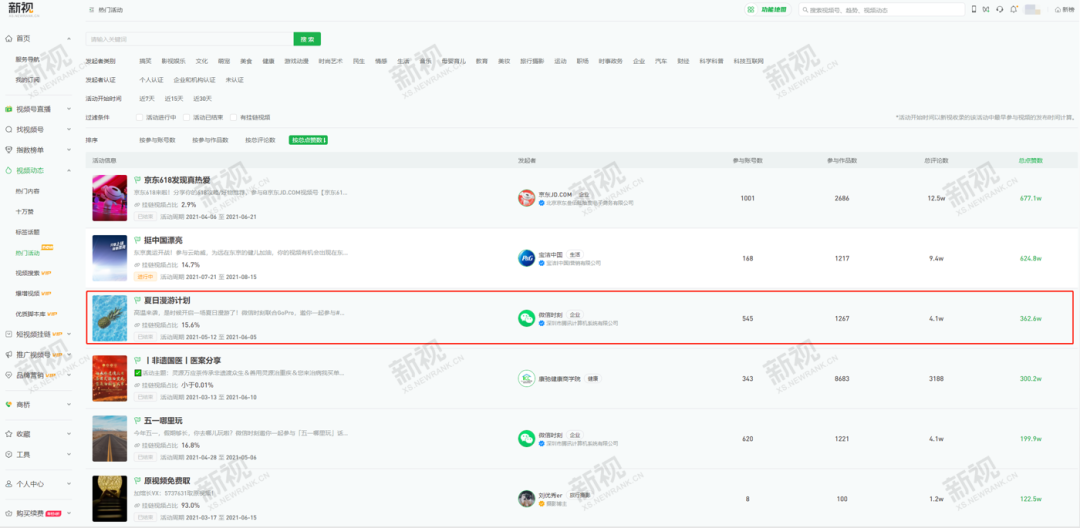This screenshot has width=1080, height=528.
Task: Click the 挺中国漂亮 activity title
Action: pos(163,240)
